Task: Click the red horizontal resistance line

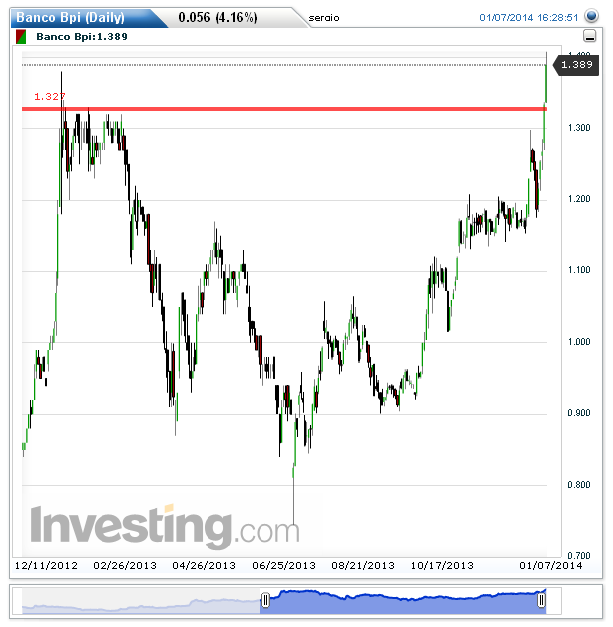Action: point(284,109)
